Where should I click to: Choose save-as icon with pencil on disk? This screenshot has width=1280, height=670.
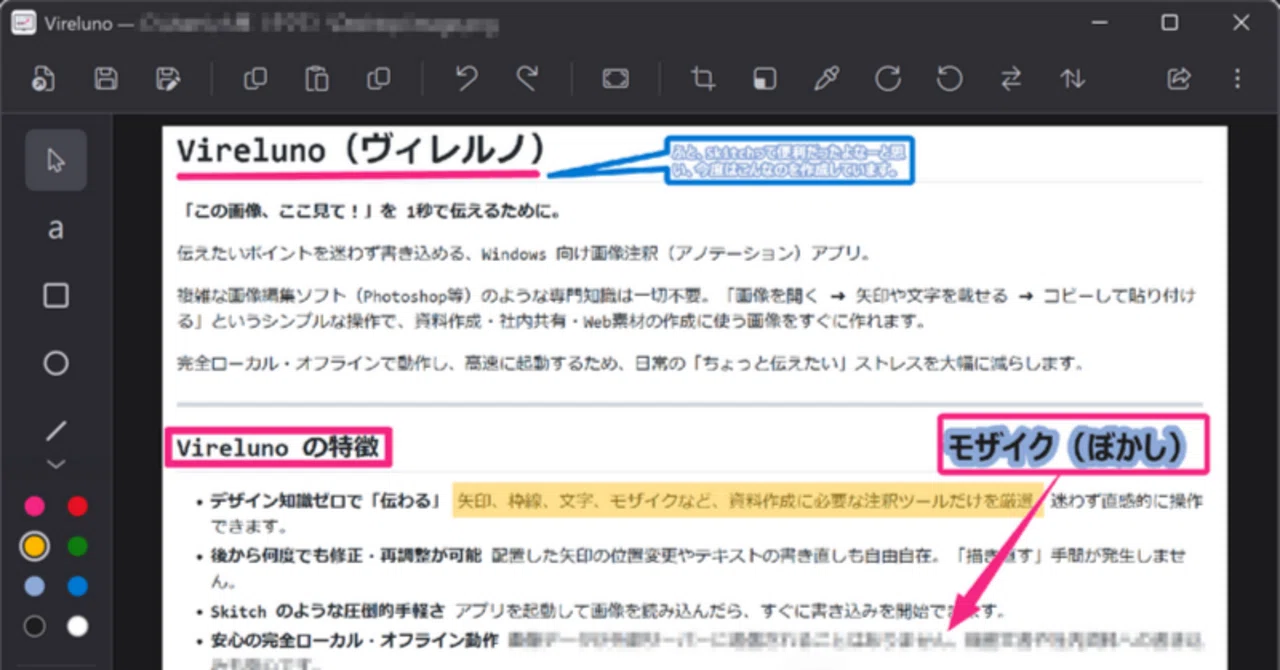(168, 79)
